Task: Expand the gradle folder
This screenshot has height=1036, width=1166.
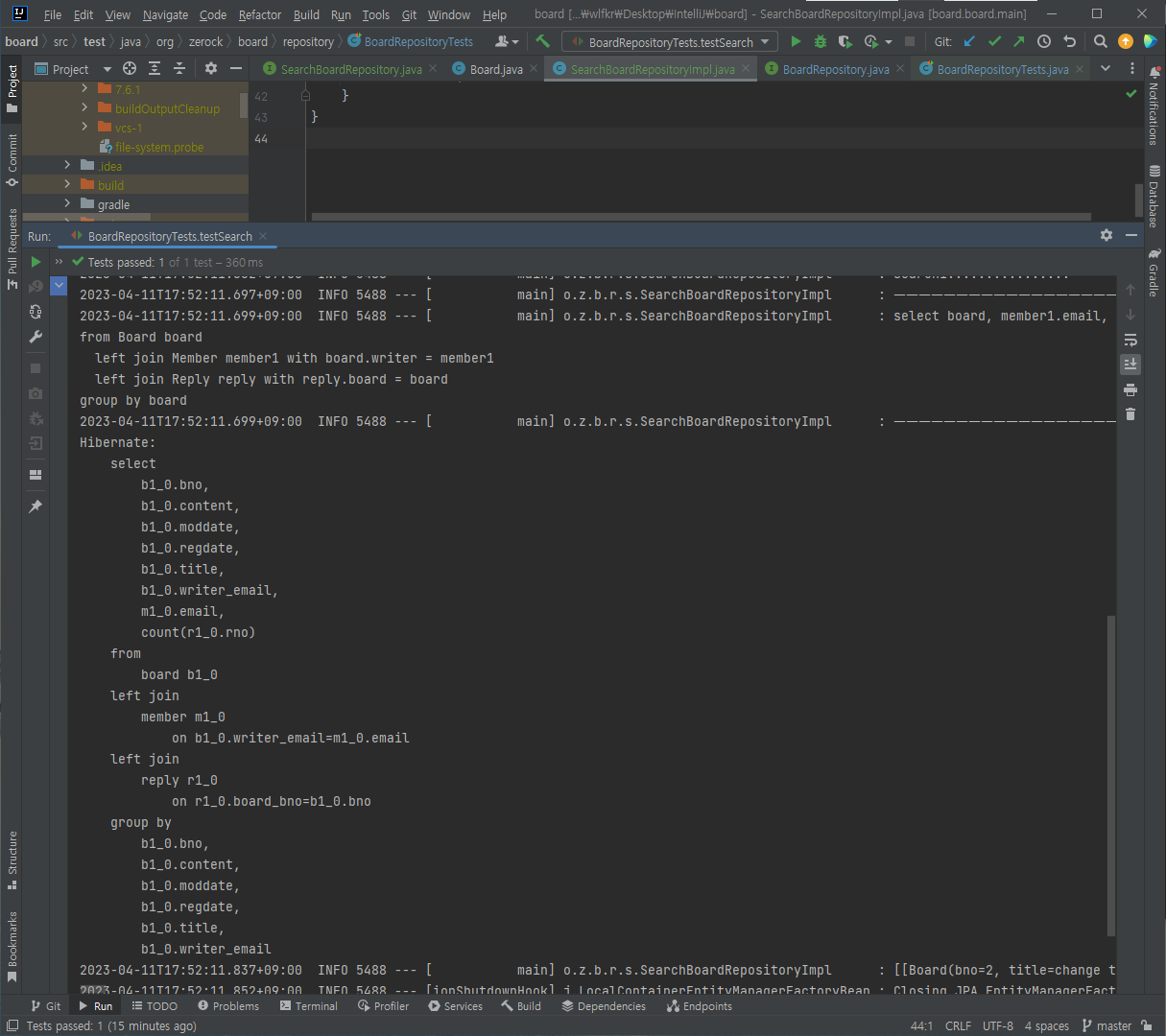Action: 67,203
